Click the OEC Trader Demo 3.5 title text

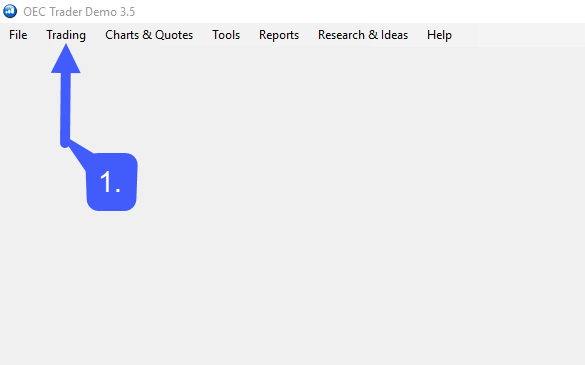tap(79, 12)
